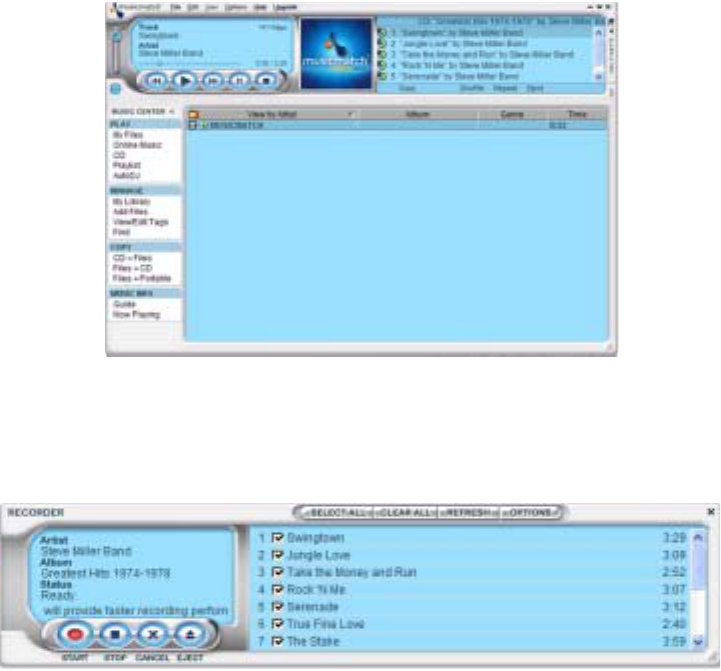This screenshot has height=671, width=721.
Task: Click the Clear All button in Recorder
Action: 405,512
